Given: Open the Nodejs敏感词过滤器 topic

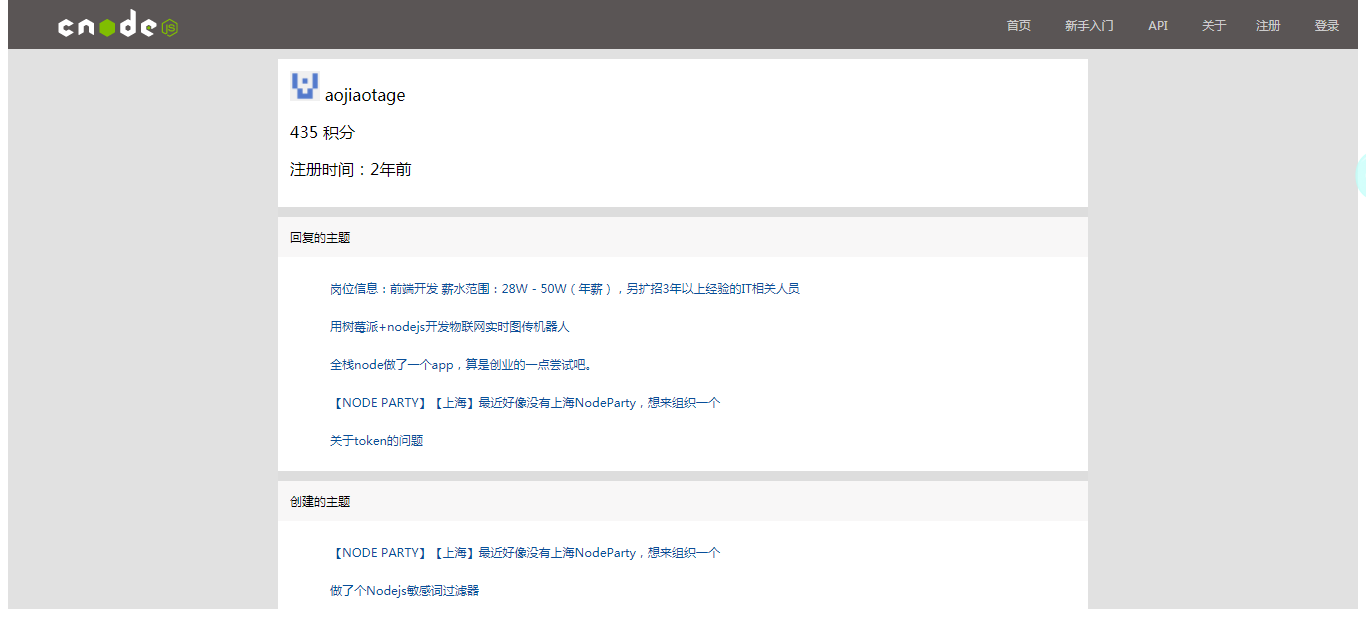Looking at the screenshot, I should click(405, 591).
